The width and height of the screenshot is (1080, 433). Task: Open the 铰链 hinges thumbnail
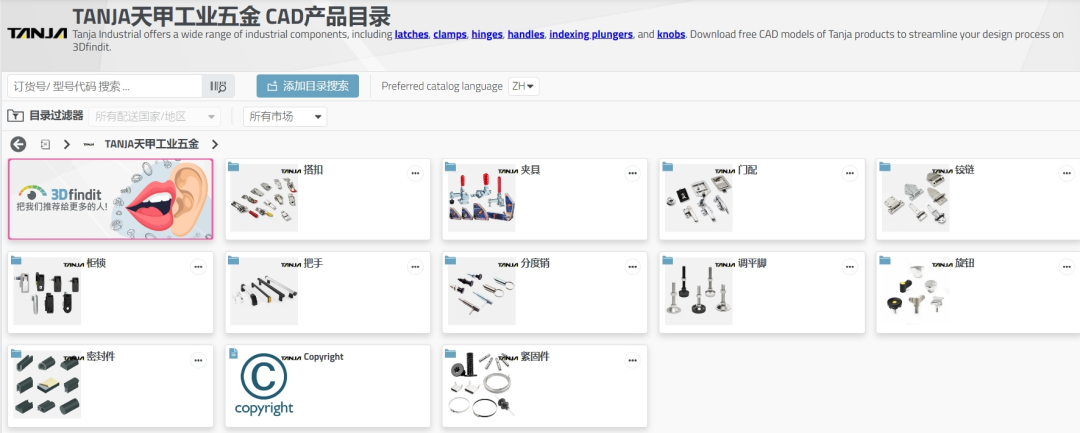coord(915,198)
